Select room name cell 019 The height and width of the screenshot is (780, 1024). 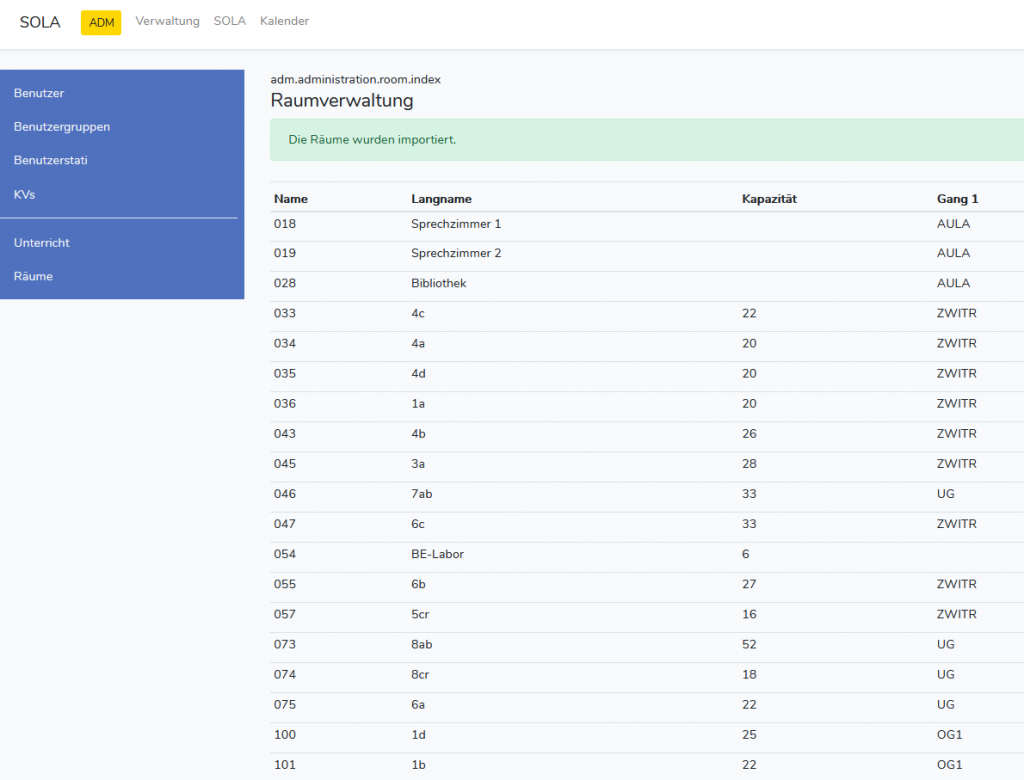(285, 253)
